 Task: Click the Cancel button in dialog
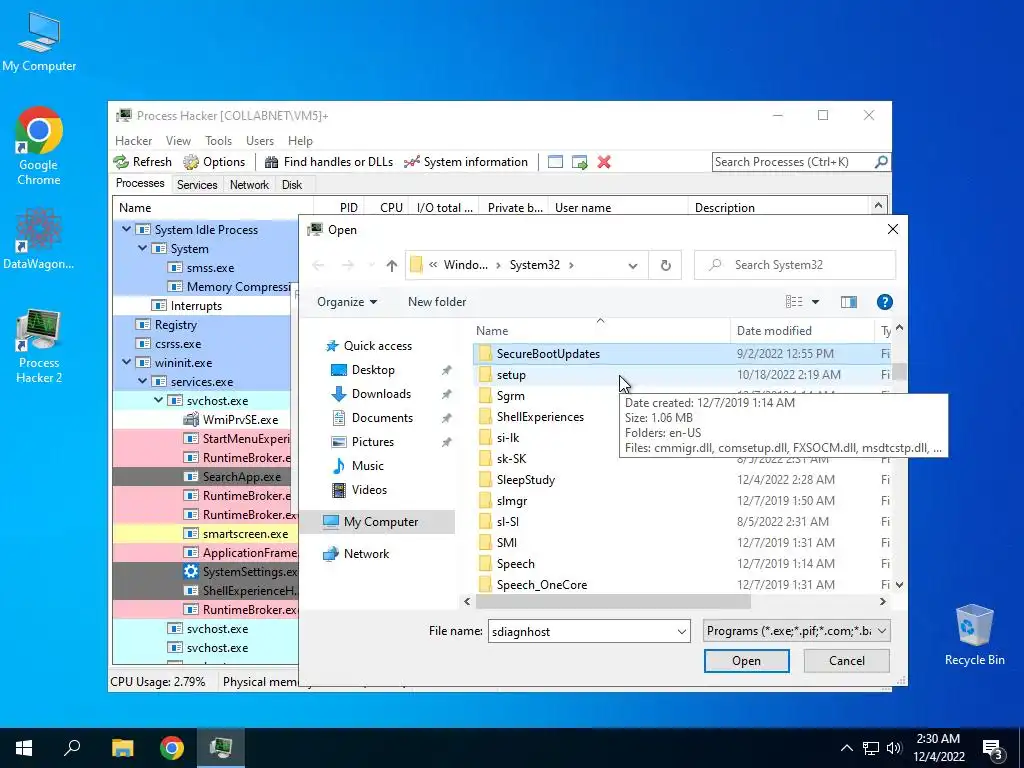pyautogui.click(x=846, y=661)
